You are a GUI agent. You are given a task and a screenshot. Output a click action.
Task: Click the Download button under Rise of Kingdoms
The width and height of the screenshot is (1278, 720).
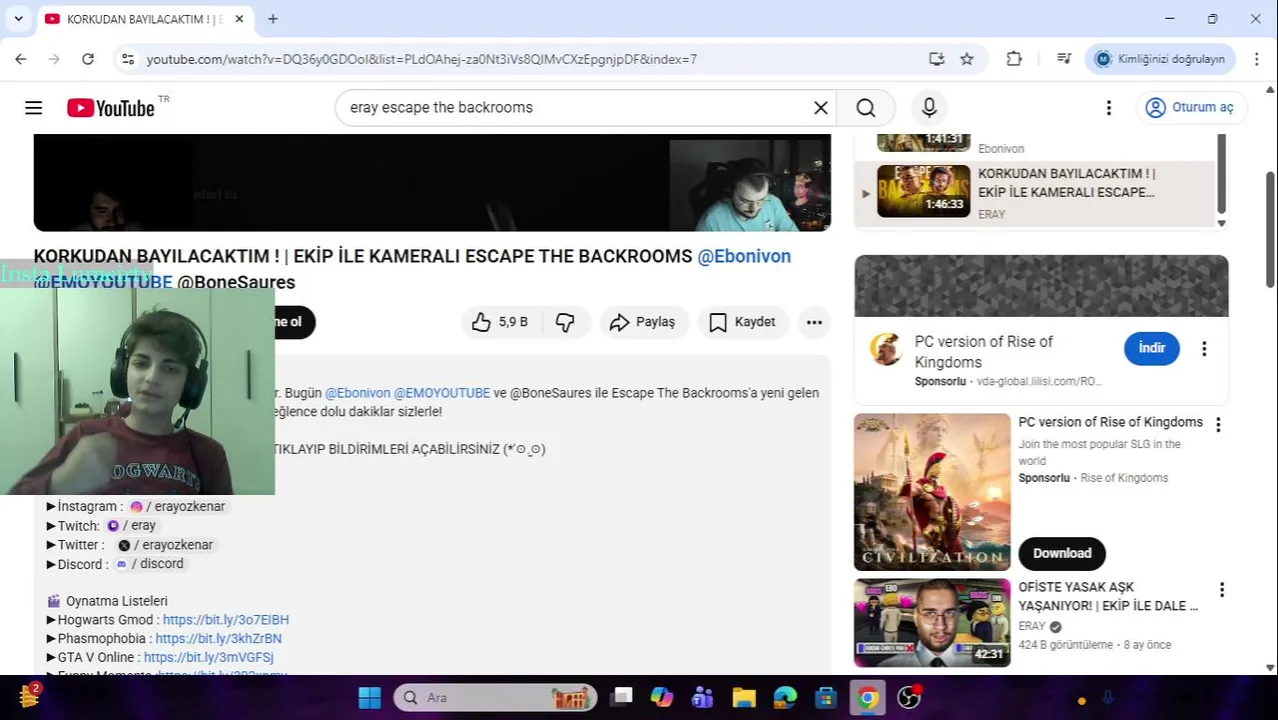pyautogui.click(x=1062, y=553)
